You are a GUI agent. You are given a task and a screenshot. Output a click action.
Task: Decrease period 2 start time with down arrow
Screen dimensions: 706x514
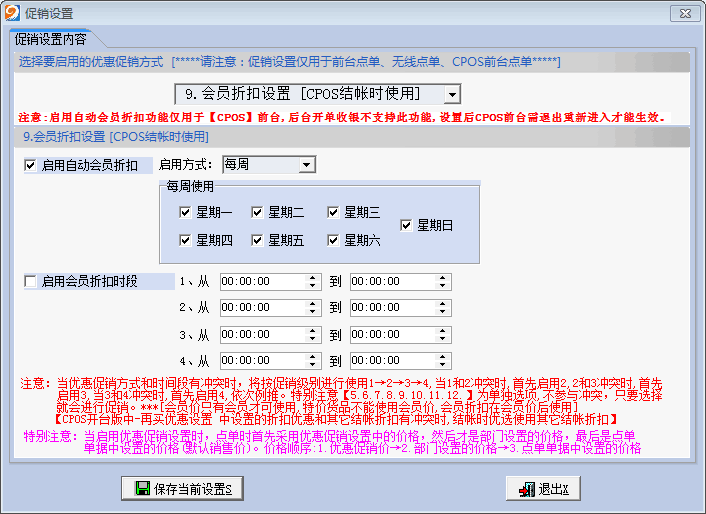click(314, 312)
